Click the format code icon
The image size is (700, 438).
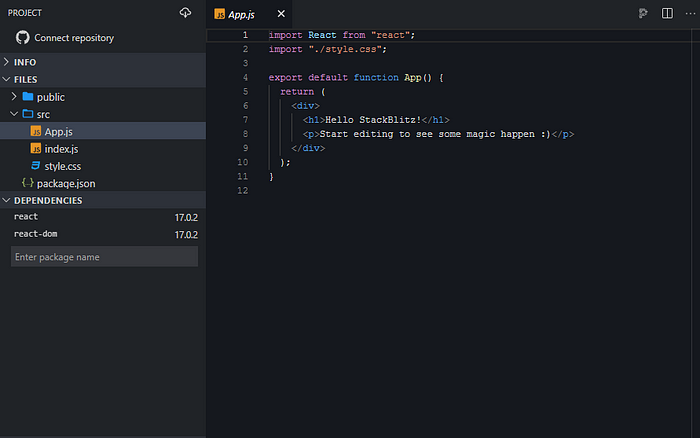tap(643, 13)
